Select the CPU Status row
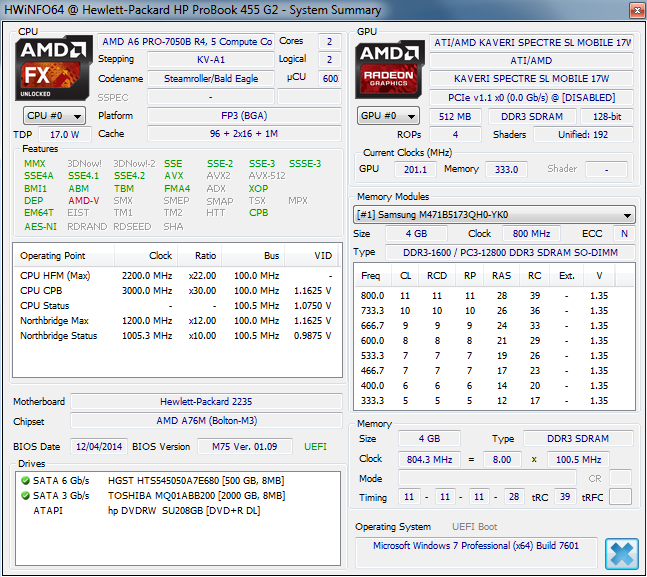The height and width of the screenshot is (577, 647). pos(176,306)
